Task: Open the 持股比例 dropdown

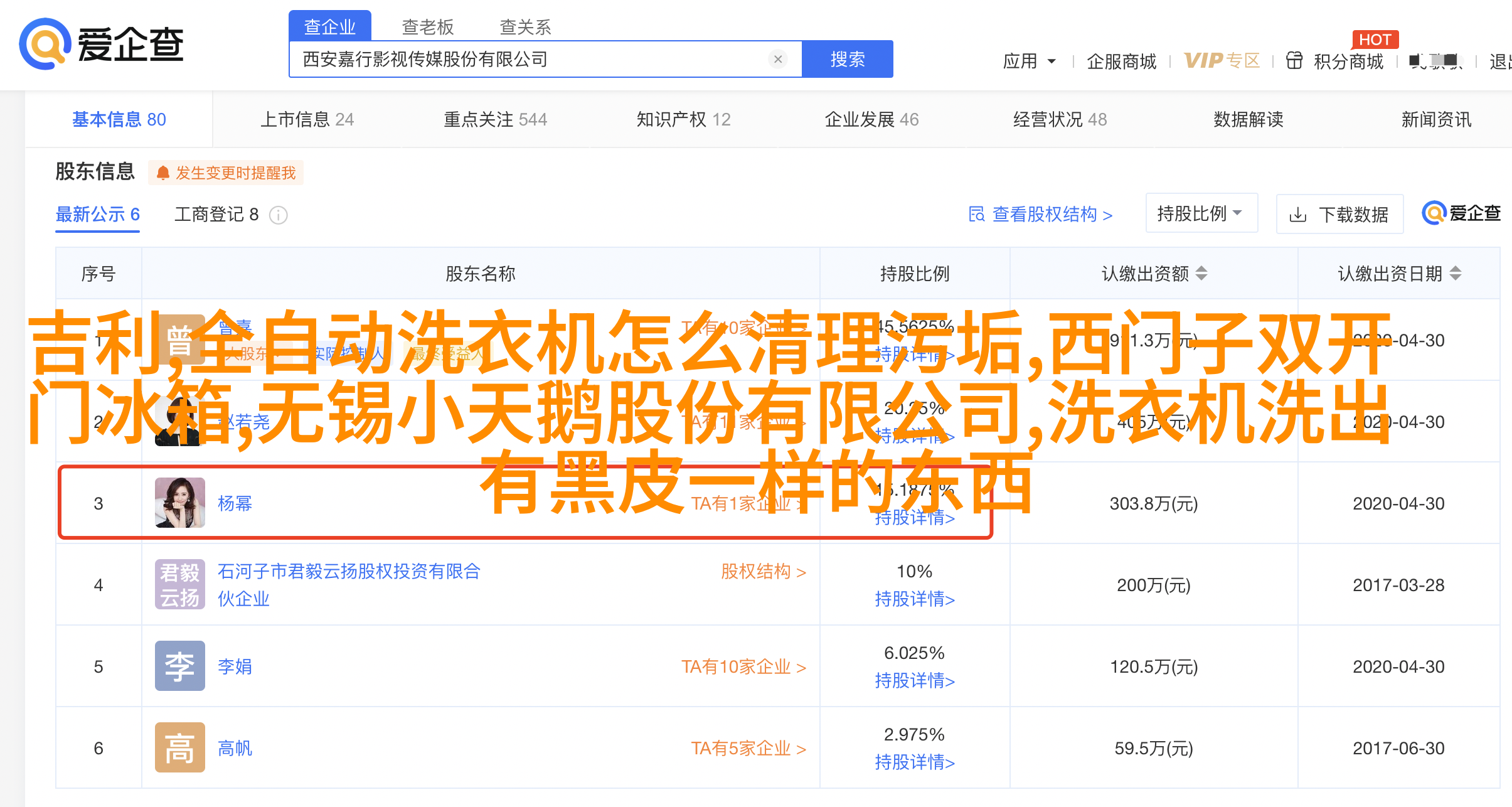Action: point(1201,213)
